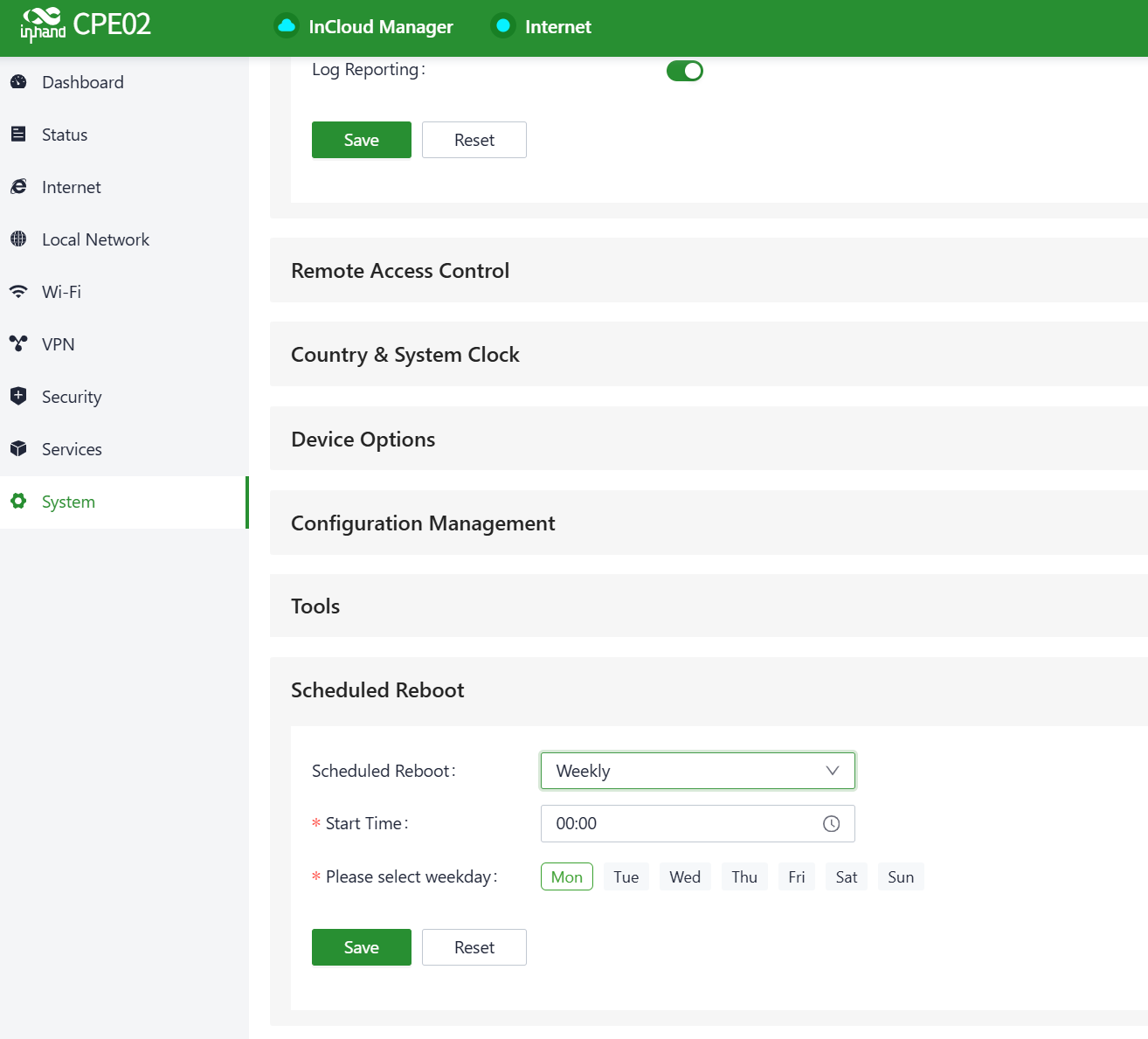The image size is (1148, 1039).
Task: Click the Security shield icon
Action: (18, 397)
